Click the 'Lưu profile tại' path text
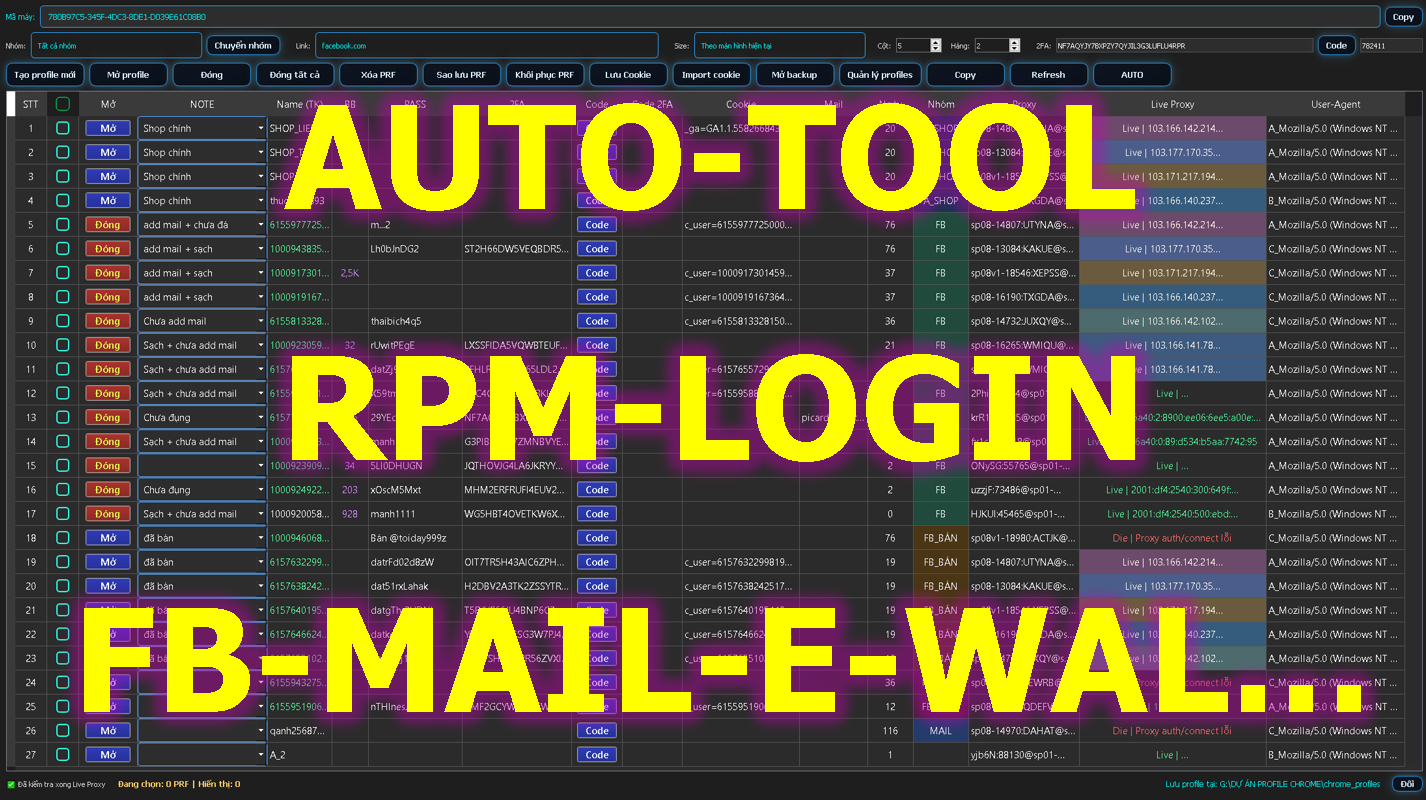Screen dimensions: 1426x800 click(x=1273, y=784)
